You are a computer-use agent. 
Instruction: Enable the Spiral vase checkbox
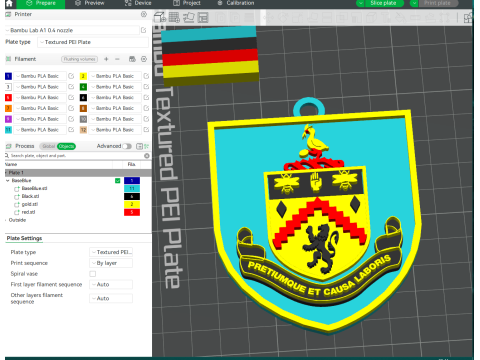click(x=93, y=274)
